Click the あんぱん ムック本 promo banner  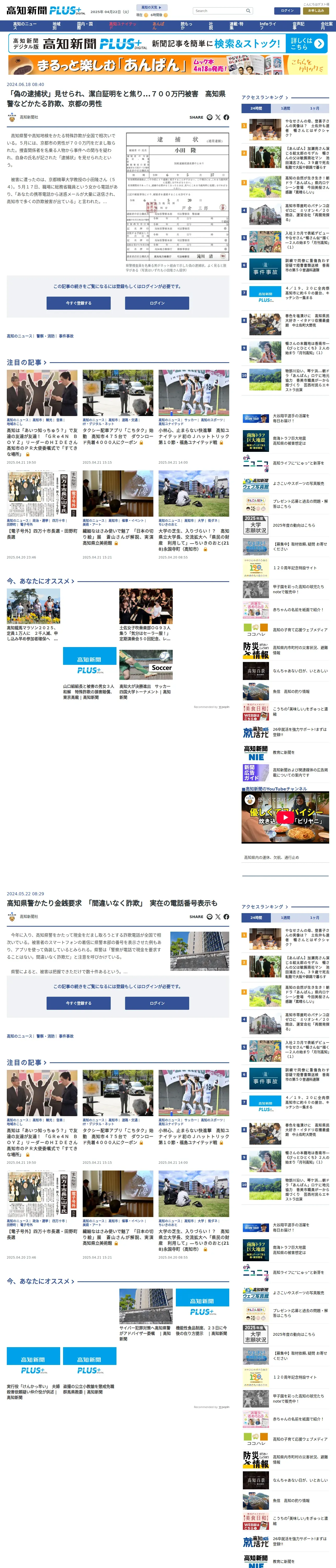[168, 65]
